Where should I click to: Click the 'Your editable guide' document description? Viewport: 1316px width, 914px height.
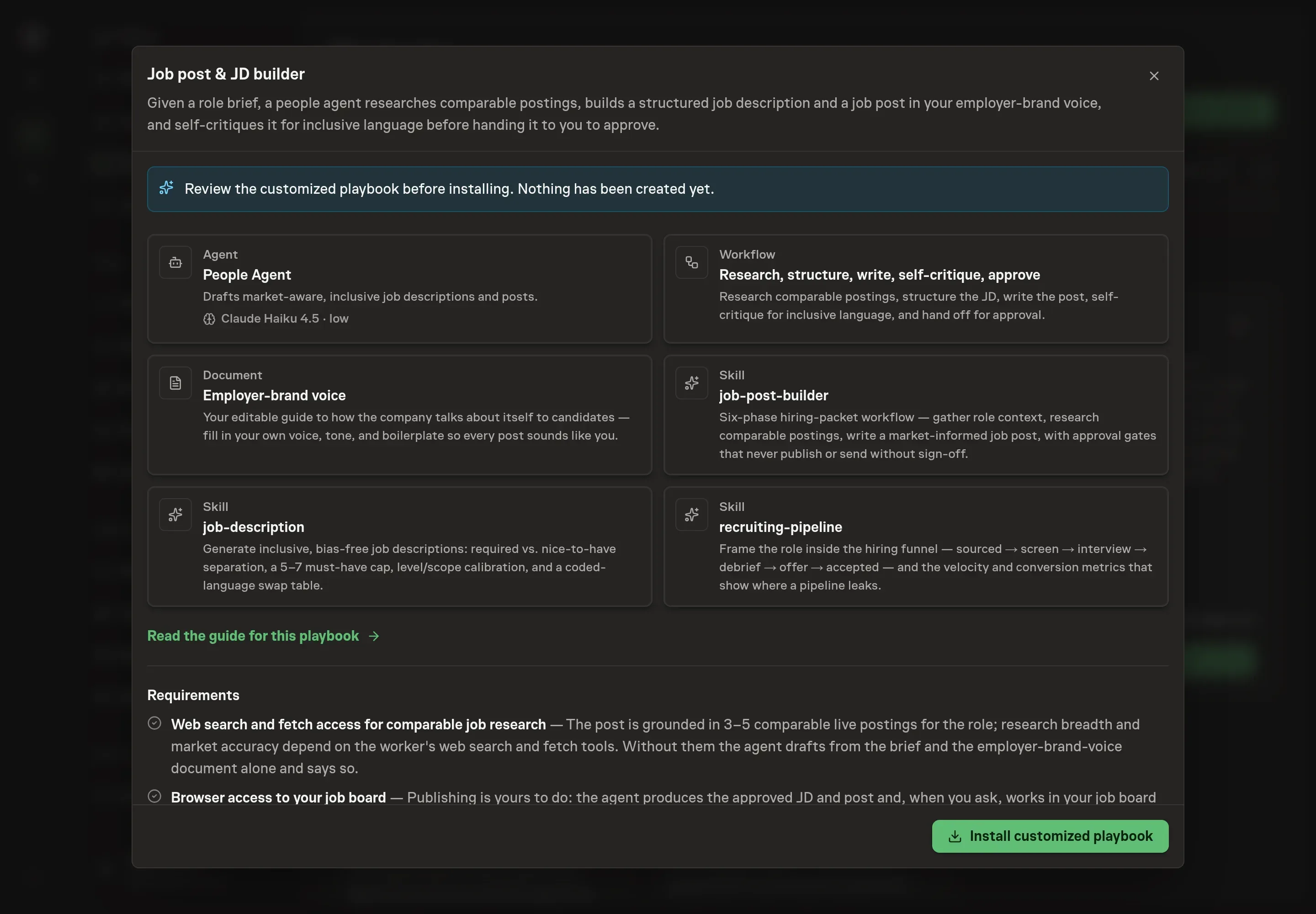point(416,426)
